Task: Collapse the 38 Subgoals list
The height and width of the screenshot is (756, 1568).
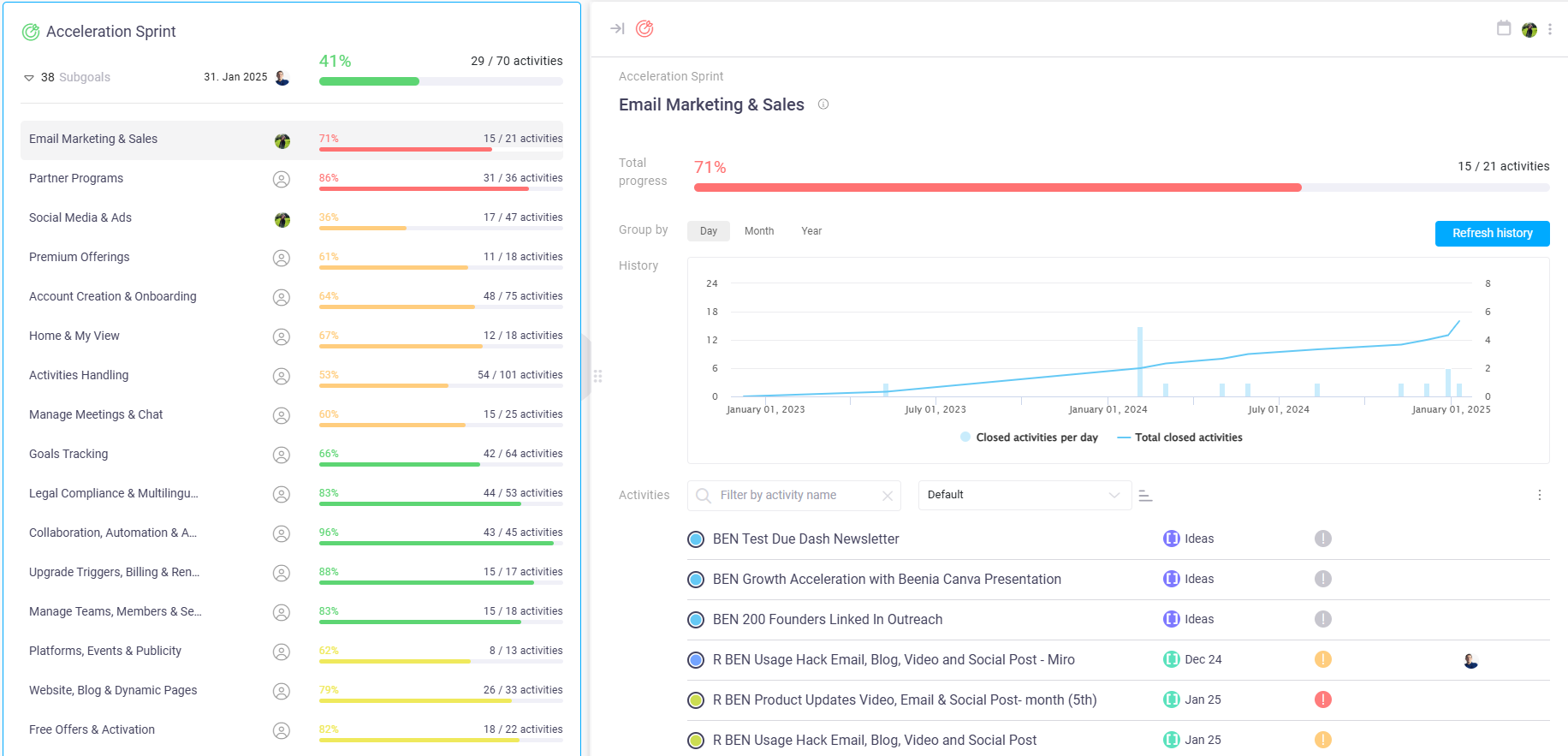Action: click(x=29, y=78)
